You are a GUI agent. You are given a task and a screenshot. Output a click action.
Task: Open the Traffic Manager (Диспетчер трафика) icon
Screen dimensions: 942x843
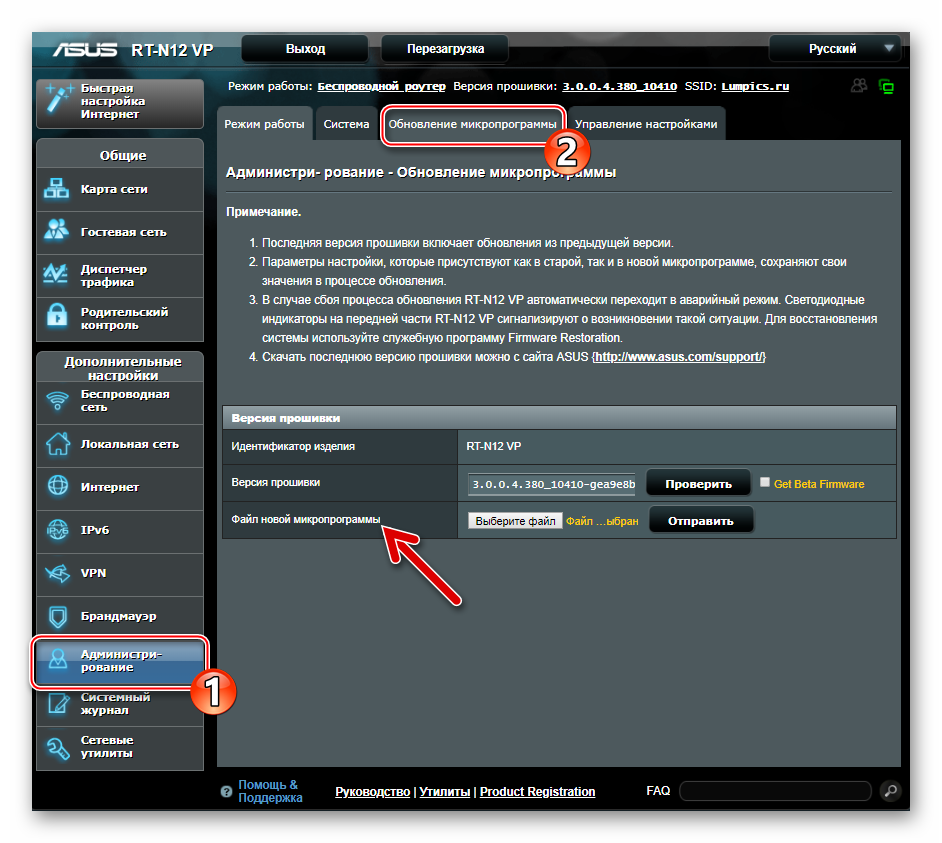(56, 275)
